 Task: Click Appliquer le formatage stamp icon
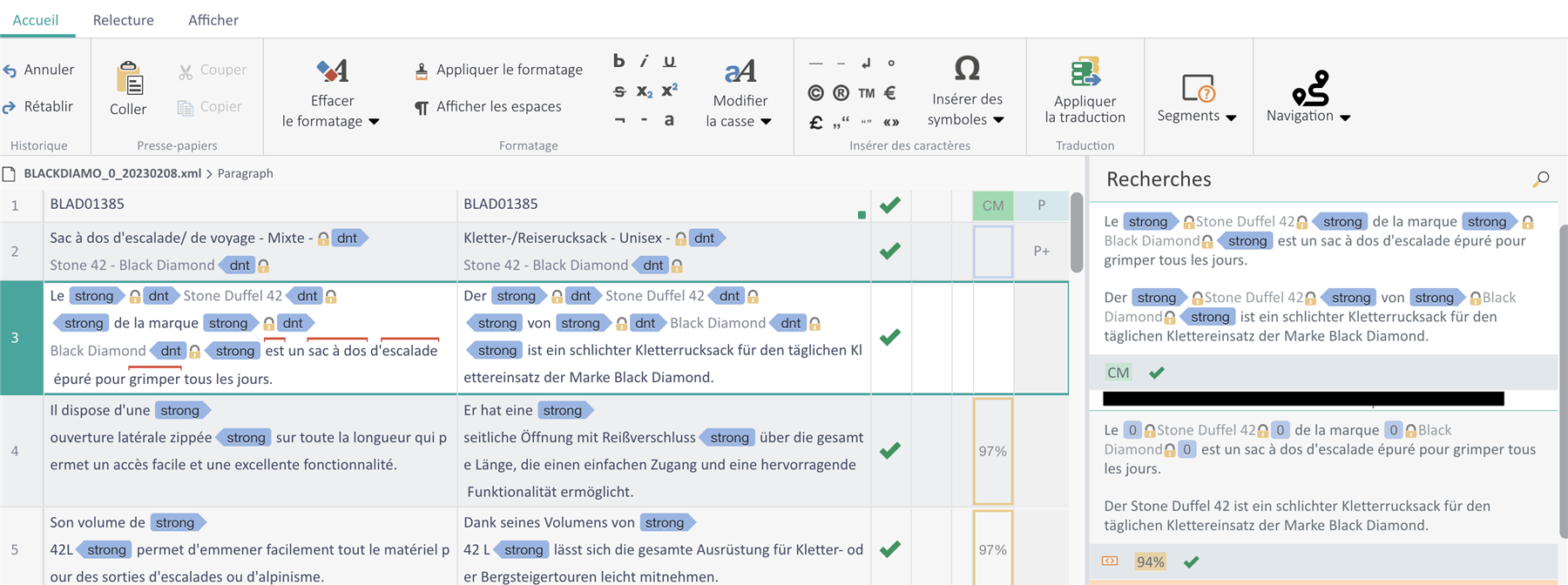pos(422,71)
